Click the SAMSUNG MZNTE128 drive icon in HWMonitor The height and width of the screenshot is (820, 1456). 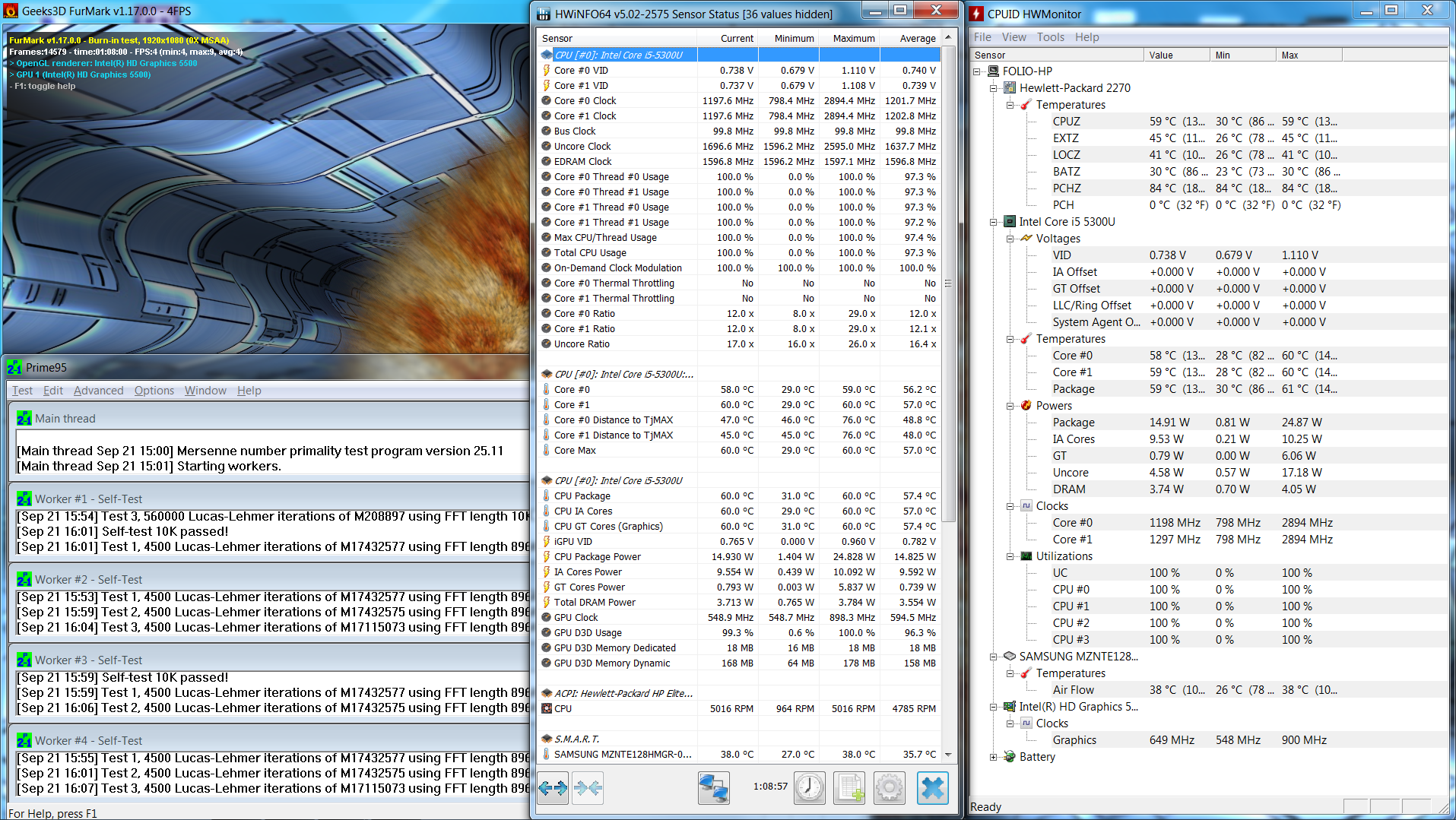1010,657
